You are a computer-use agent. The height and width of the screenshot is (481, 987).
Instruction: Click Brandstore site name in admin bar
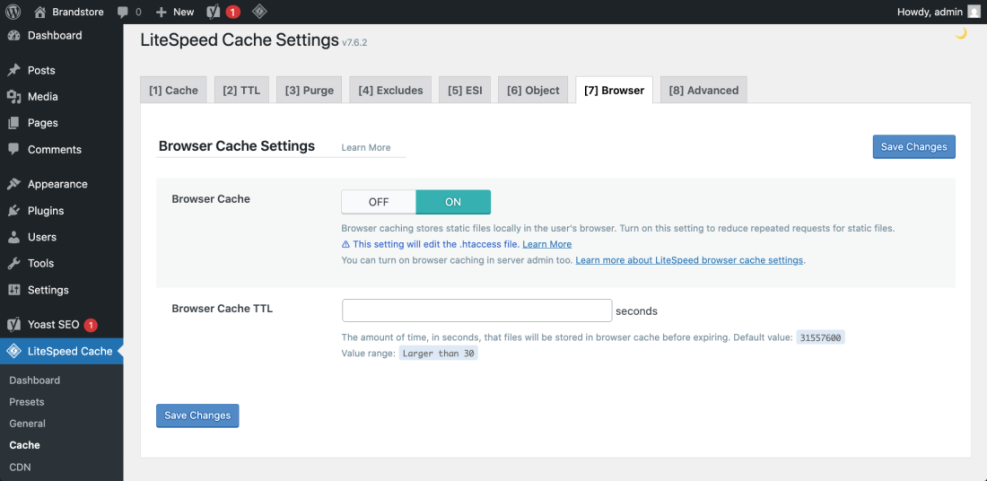pos(78,11)
